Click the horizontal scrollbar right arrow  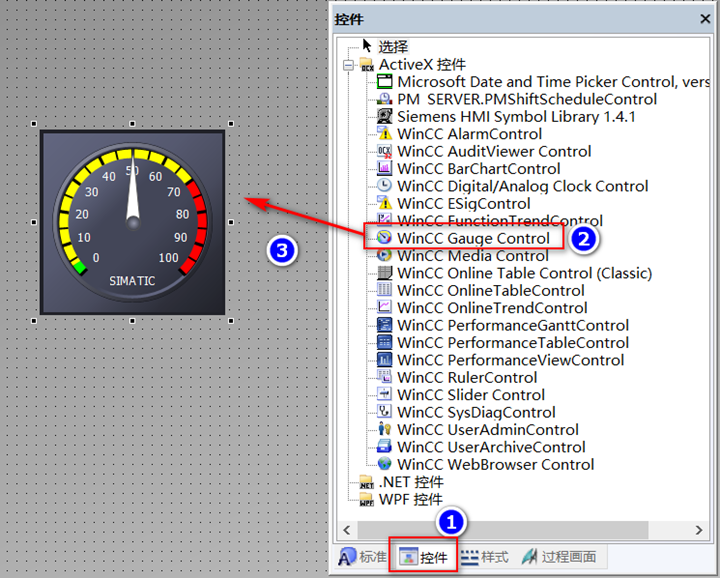699,530
